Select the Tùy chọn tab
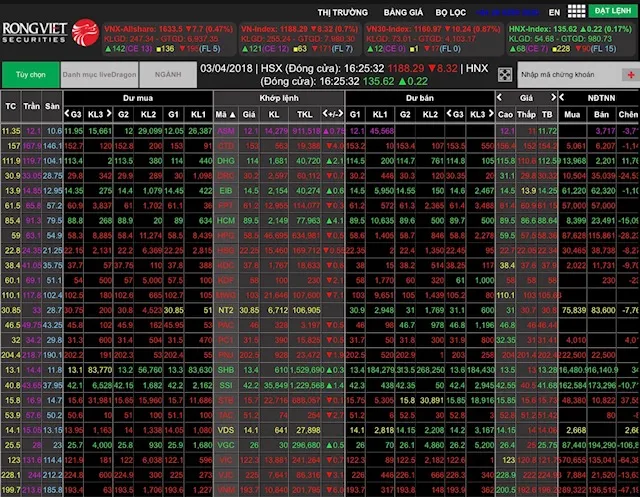This screenshot has height=497, width=640. (29, 74)
